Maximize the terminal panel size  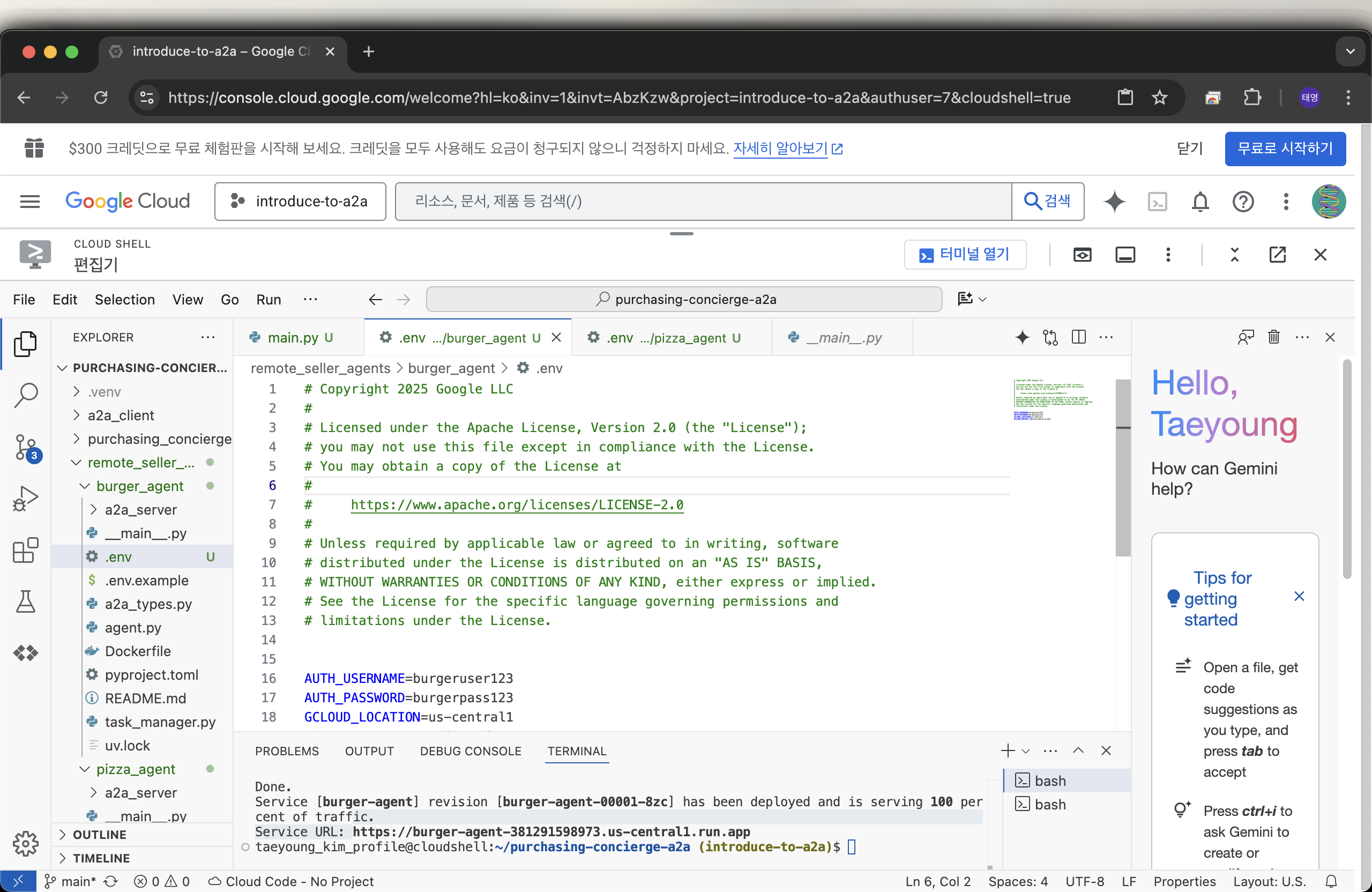click(x=1078, y=750)
